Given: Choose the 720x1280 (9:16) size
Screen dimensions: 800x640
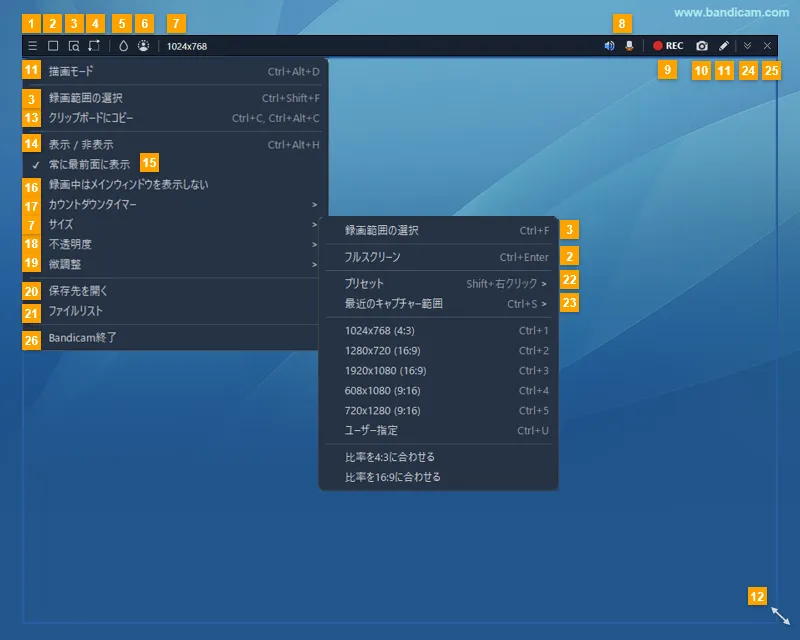Looking at the screenshot, I should click(x=438, y=410).
